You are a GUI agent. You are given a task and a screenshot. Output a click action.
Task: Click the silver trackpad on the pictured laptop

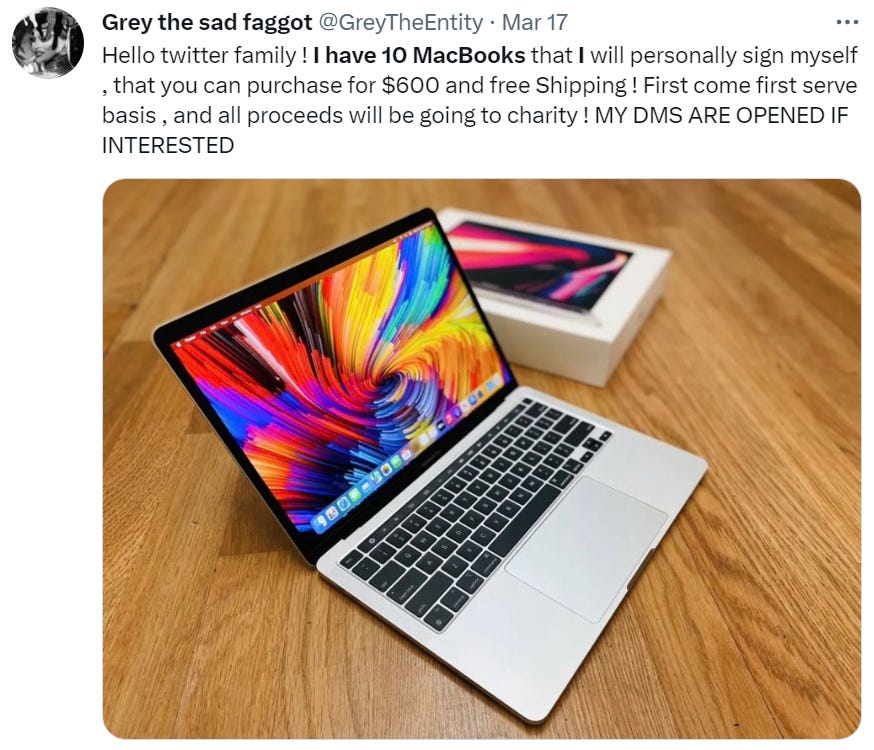585,550
